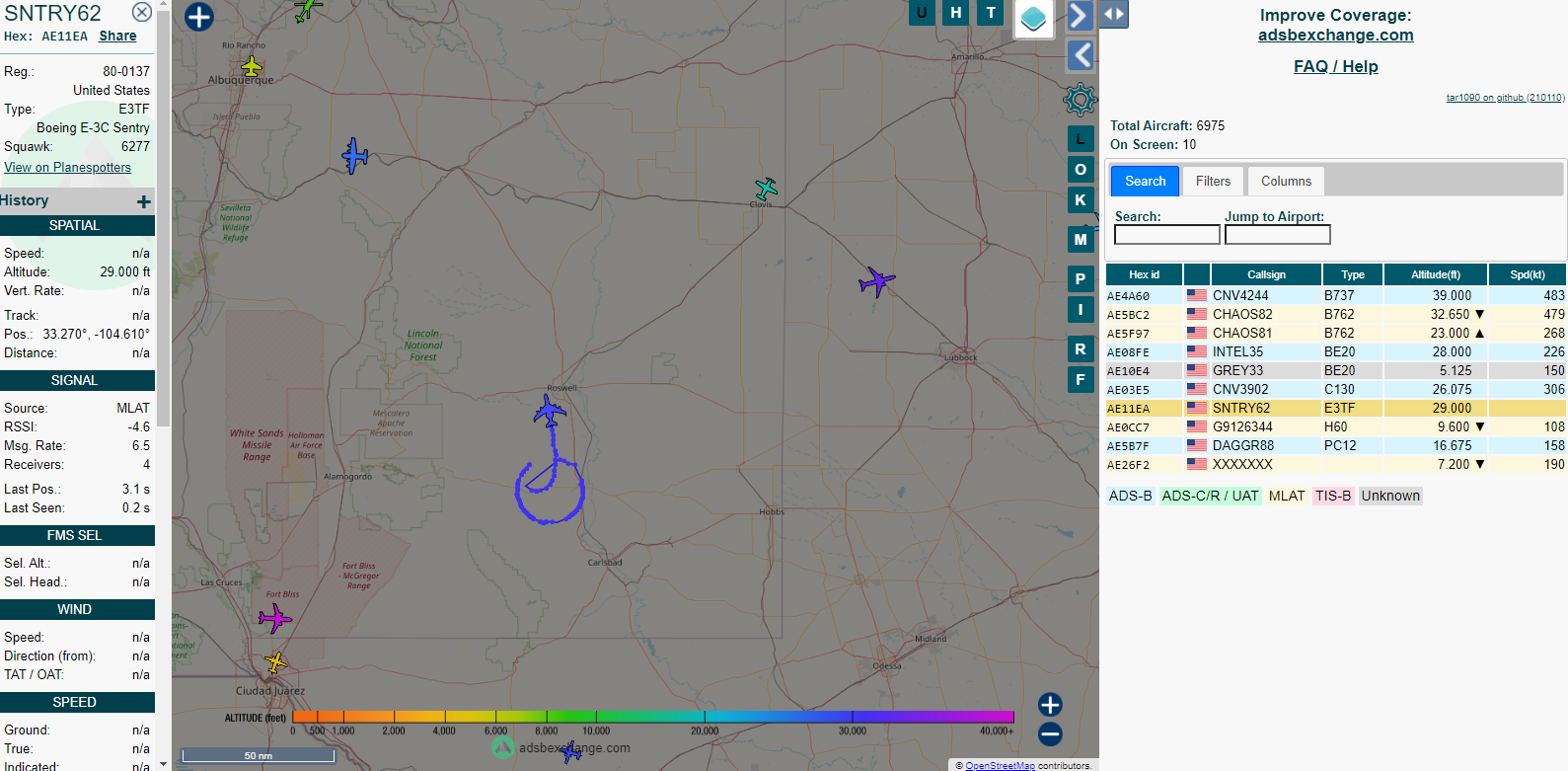The width and height of the screenshot is (1568, 771).
Task: Focus the Jump to Airport field
Action: 1277,235
